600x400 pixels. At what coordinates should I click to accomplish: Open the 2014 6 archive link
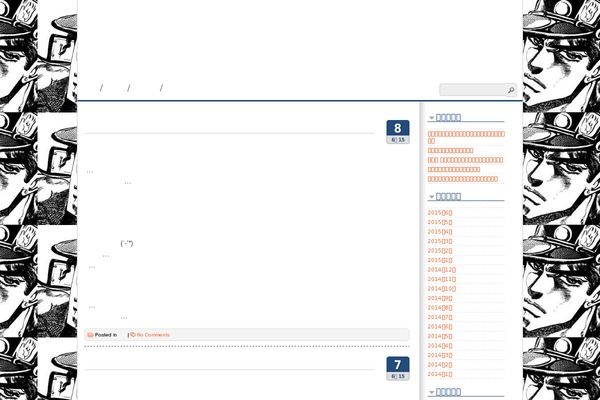[440, 327]
